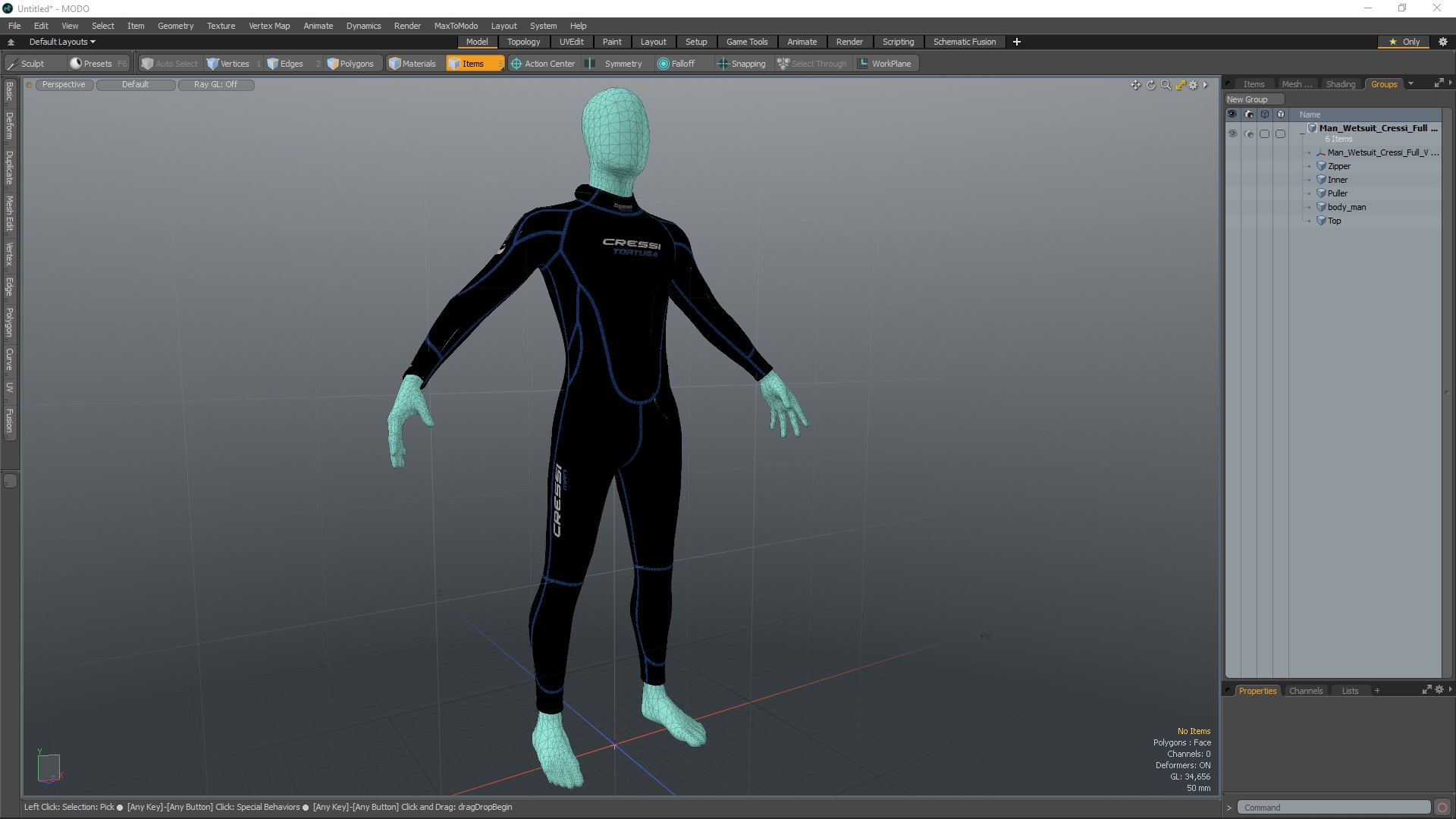Click the Properties panel expand icon

pyautogui.click(x=1426, y=690)
